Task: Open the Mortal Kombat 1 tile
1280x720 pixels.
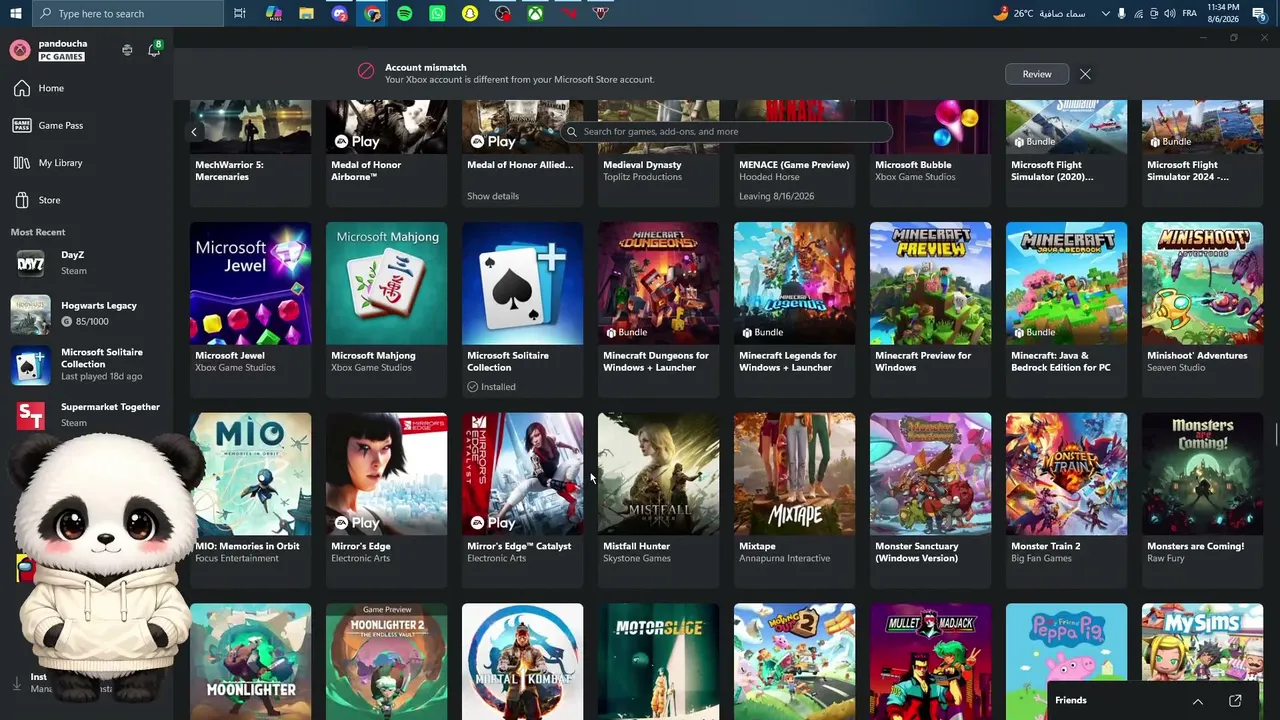Action: pyautogui.click(x=522, y=661)
